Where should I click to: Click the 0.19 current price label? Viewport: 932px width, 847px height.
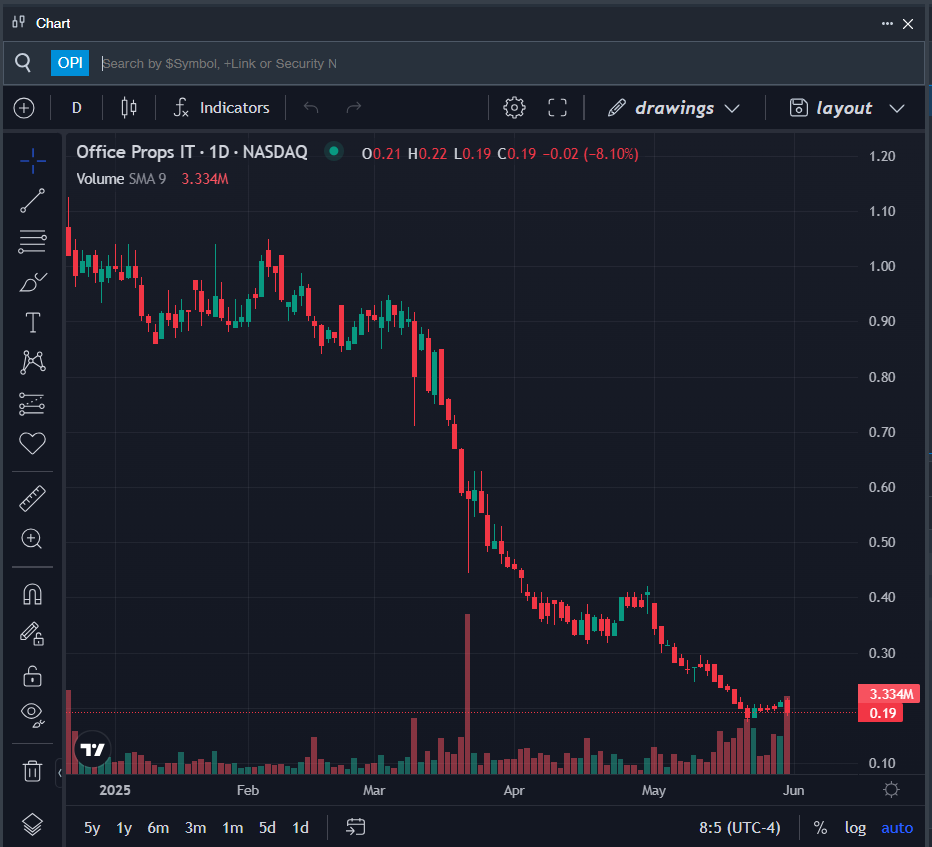pos(881,713)
